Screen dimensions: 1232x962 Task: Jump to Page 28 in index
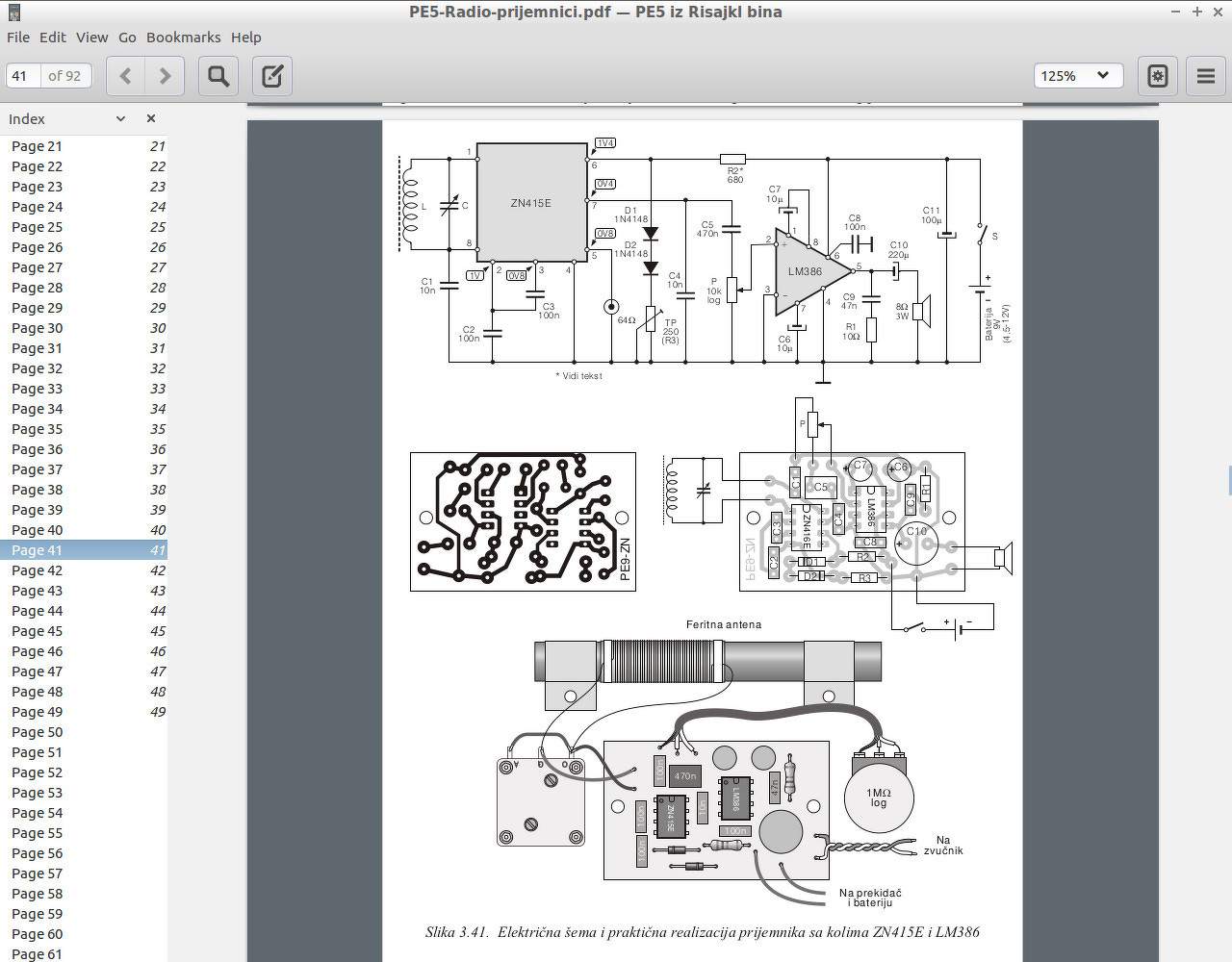click(x=84, y=288)
